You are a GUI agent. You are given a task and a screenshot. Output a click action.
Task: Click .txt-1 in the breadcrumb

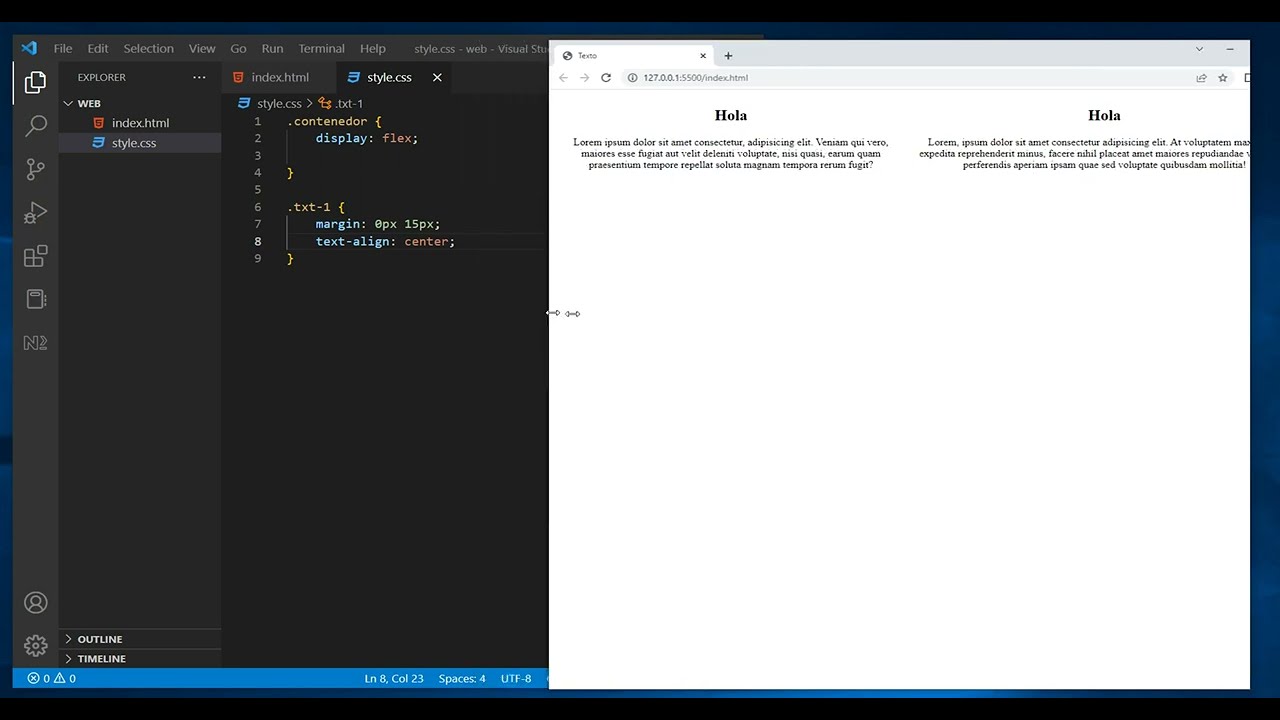(349, 103)
